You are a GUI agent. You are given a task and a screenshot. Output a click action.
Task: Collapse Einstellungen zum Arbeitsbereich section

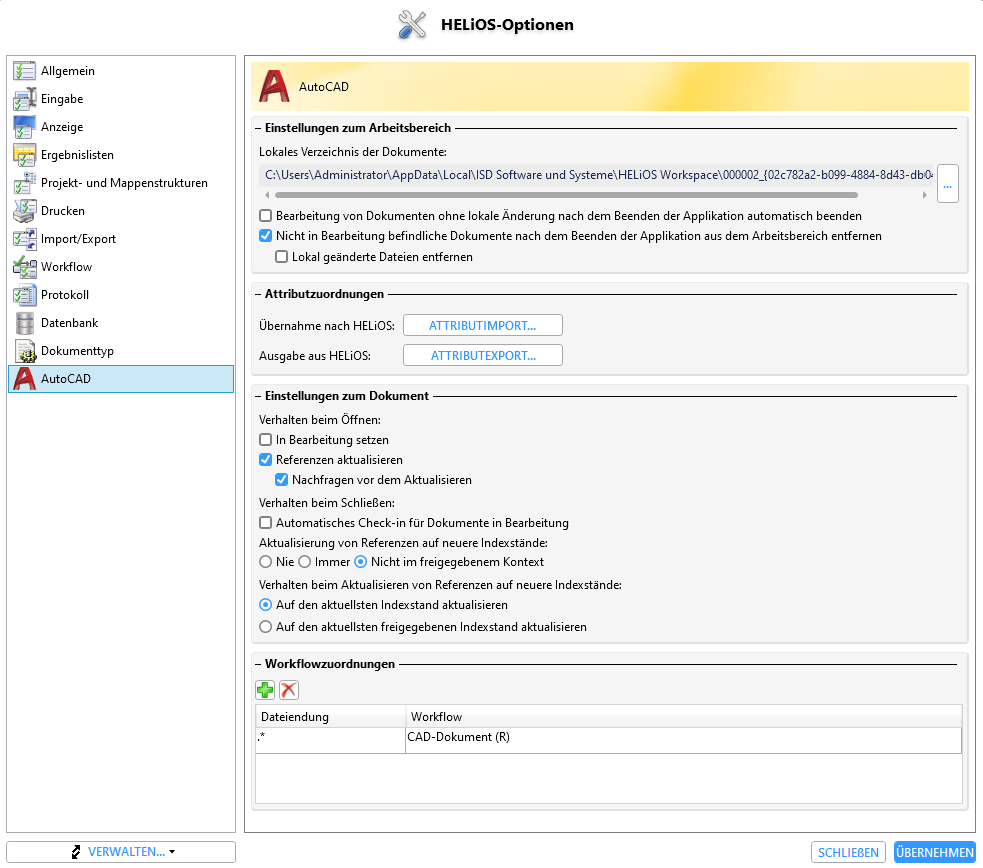tap(258, 128)
